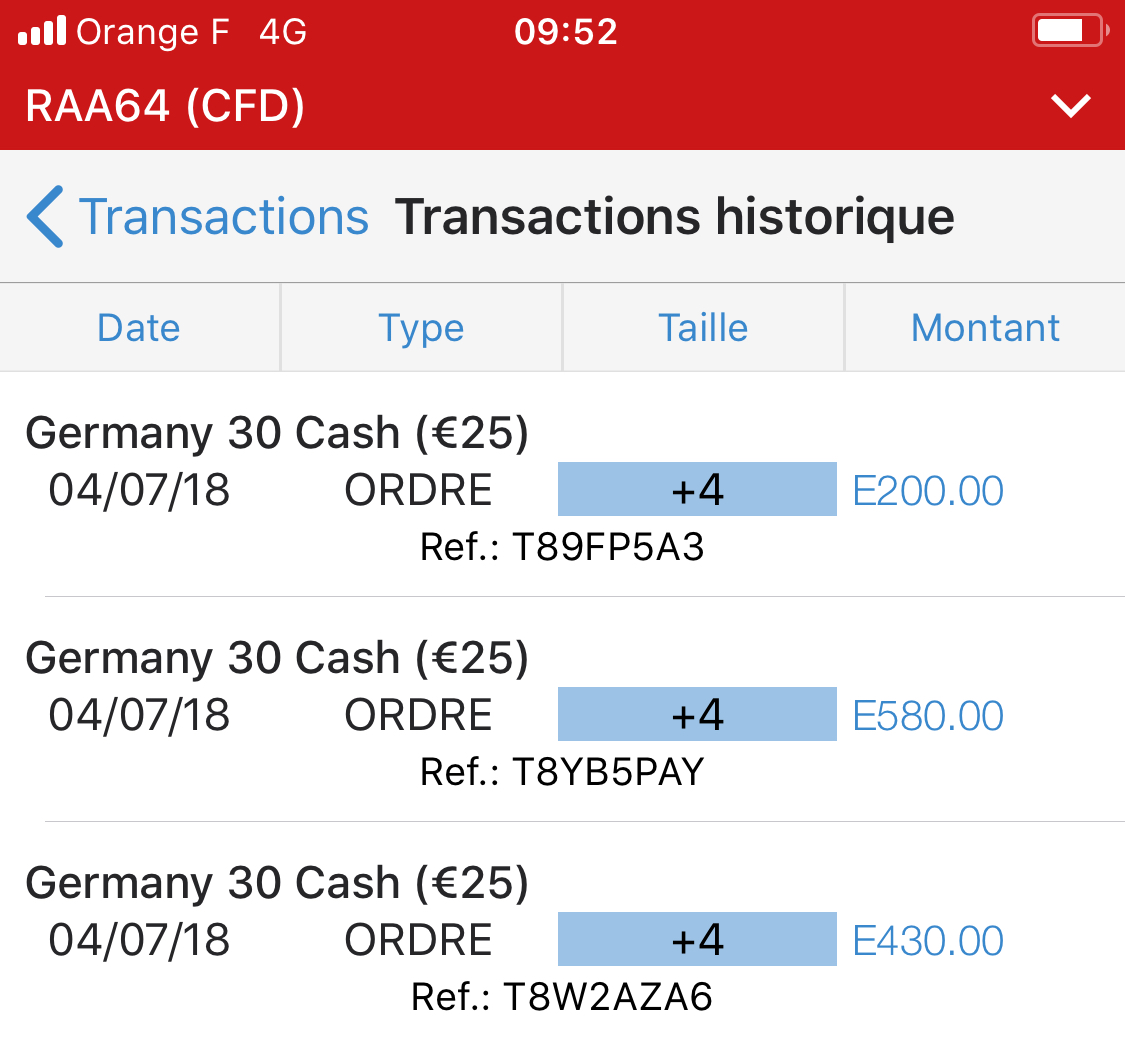Tap the battery status icon
The width and height of the screenshot is (1125, 1044).
(x=1067, y=31)
